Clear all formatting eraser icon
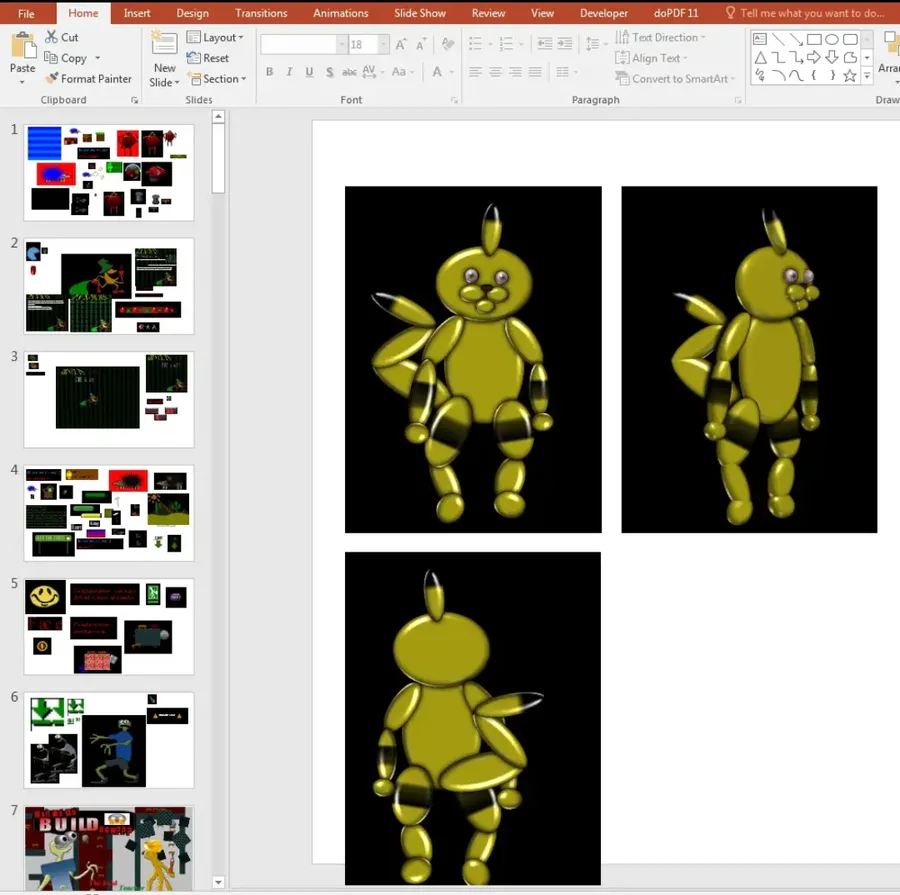The width and height of the screenshot is (900, 895). (x=448, y=44)
